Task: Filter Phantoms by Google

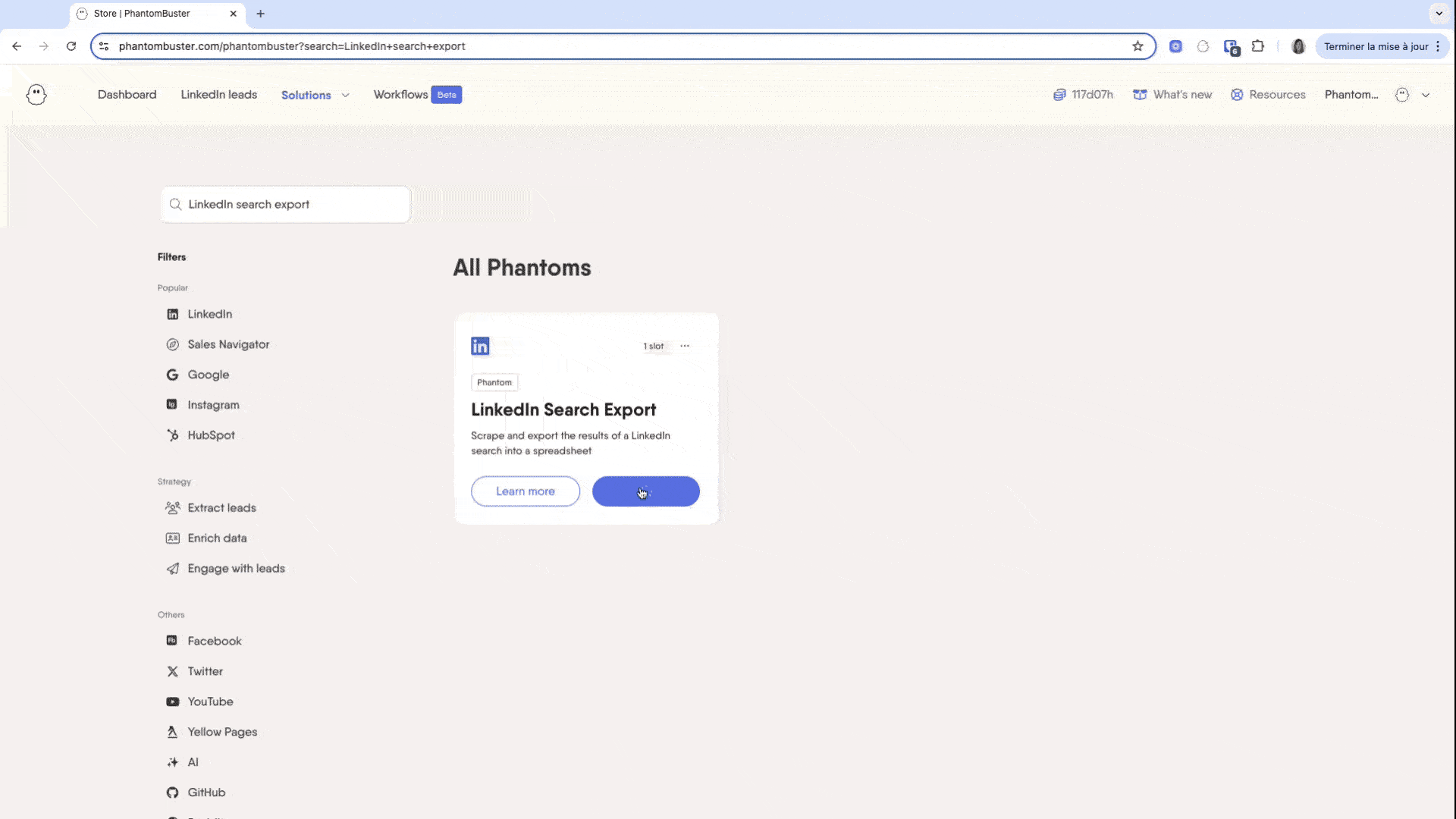Action: pyautogui.click(x=198, y=375)
